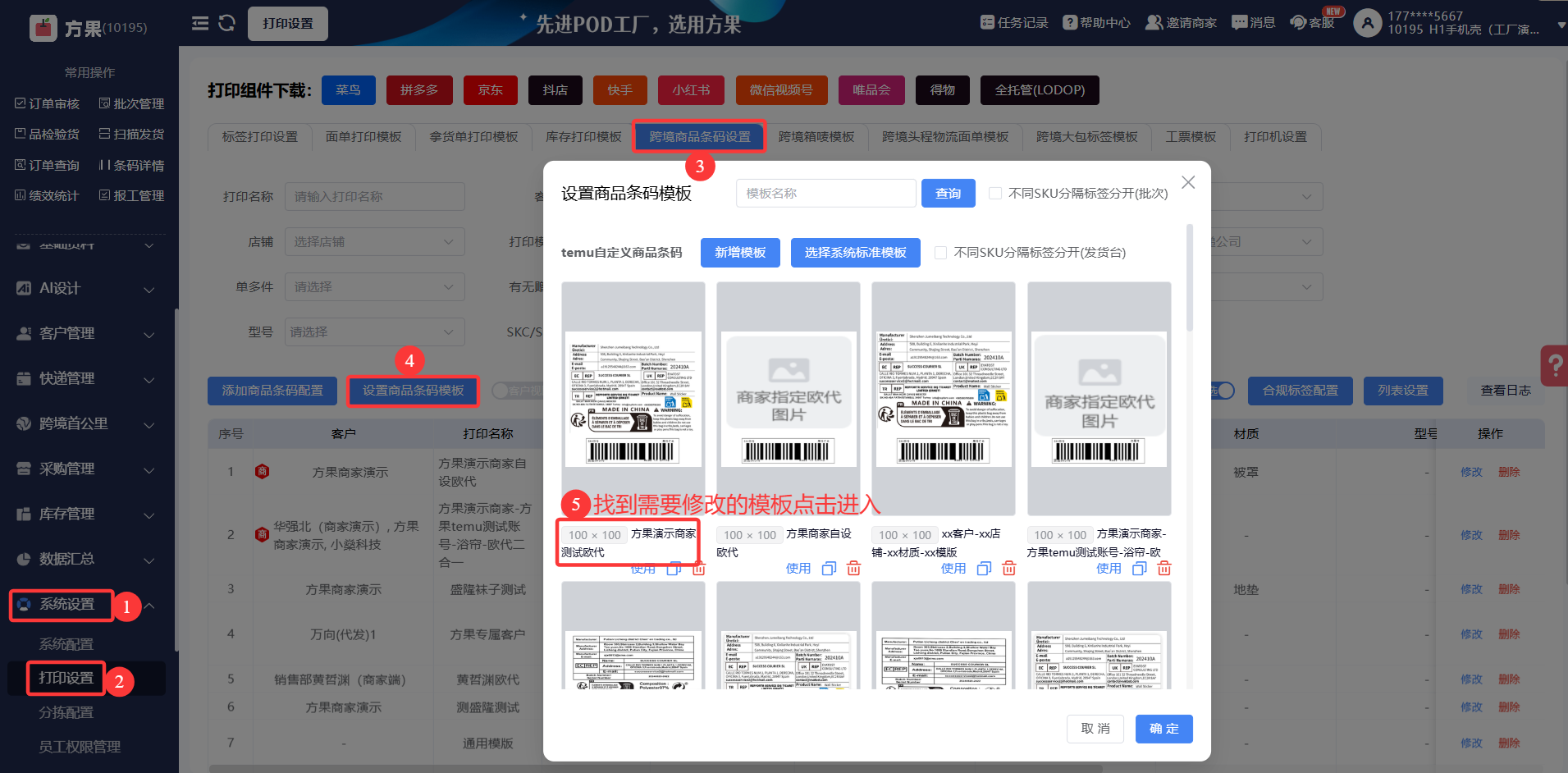Check 不同SKU分隔标签分开(批次) checkbox

click(x=995, y=194)
